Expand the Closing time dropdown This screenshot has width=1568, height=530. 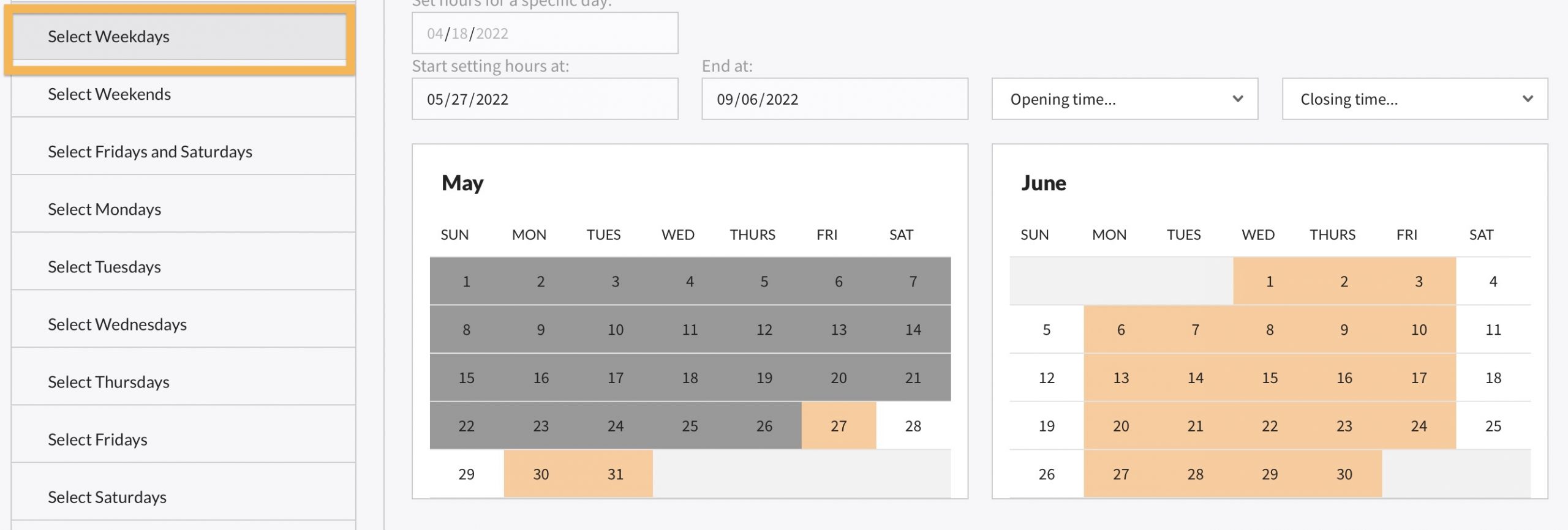(1414, 99)
